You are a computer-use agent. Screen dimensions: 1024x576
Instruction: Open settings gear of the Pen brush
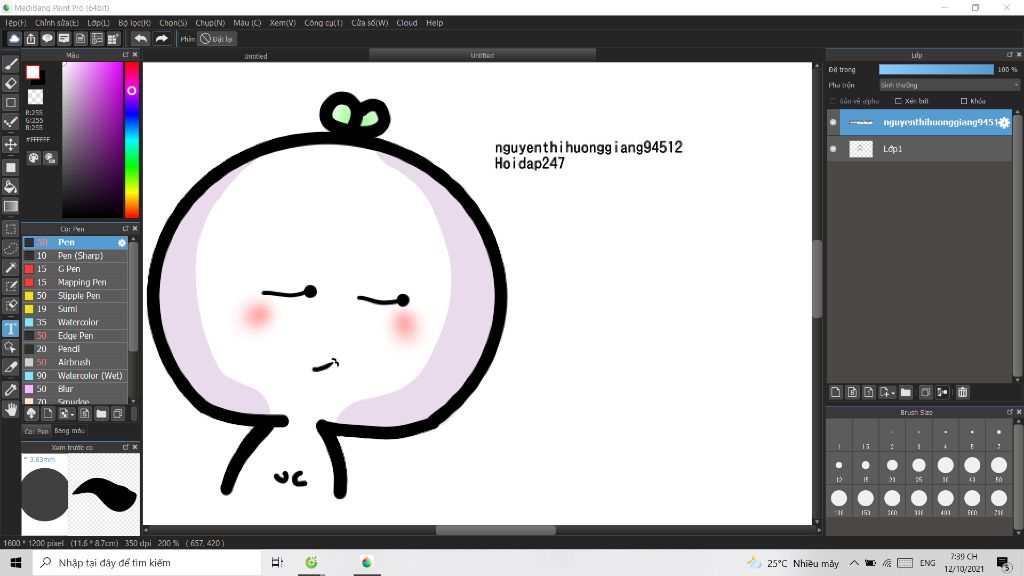pyautogui.click(x=121, y=242)
